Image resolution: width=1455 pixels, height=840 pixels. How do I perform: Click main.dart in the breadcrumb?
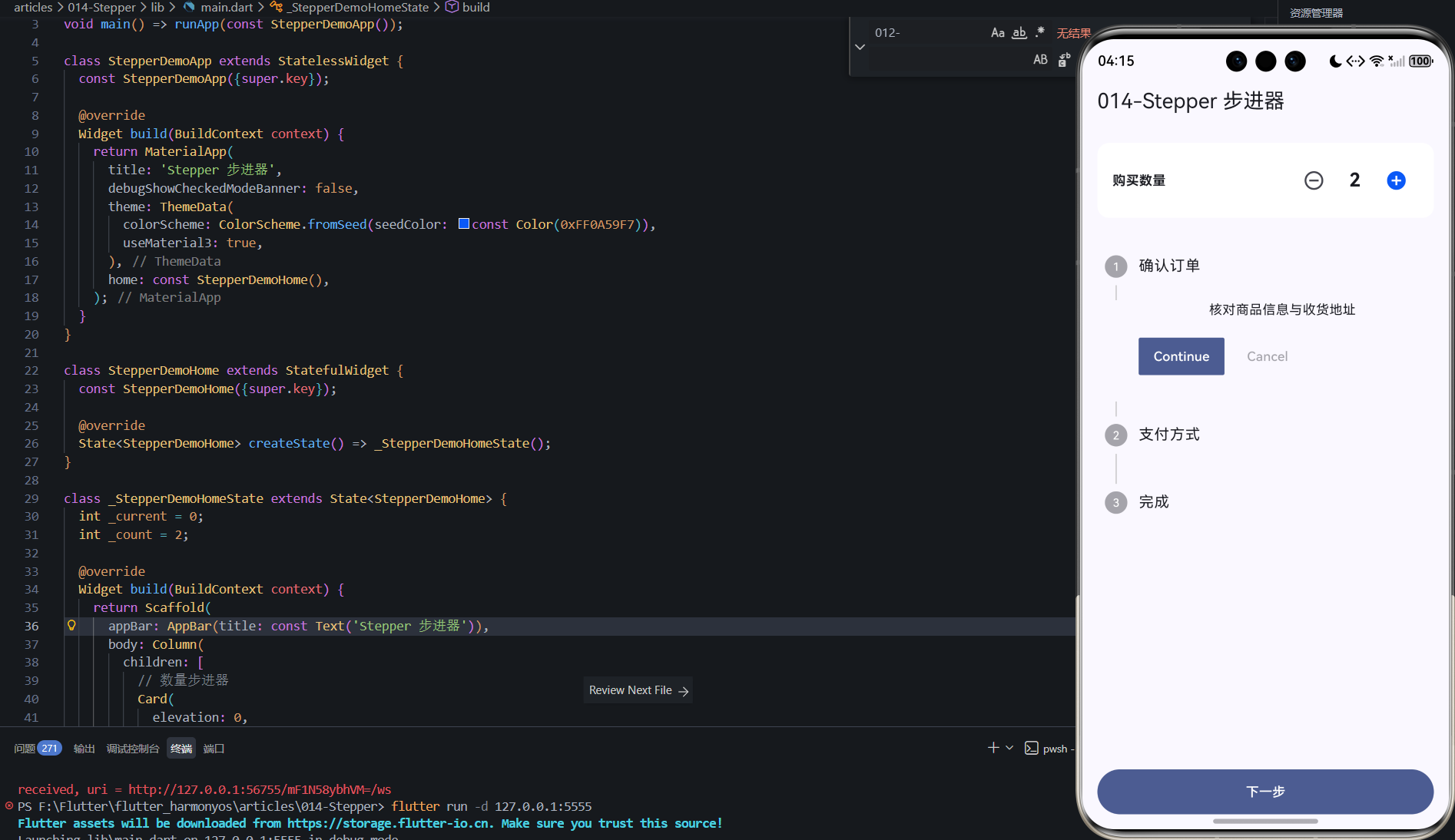click(x=227, y=7)
